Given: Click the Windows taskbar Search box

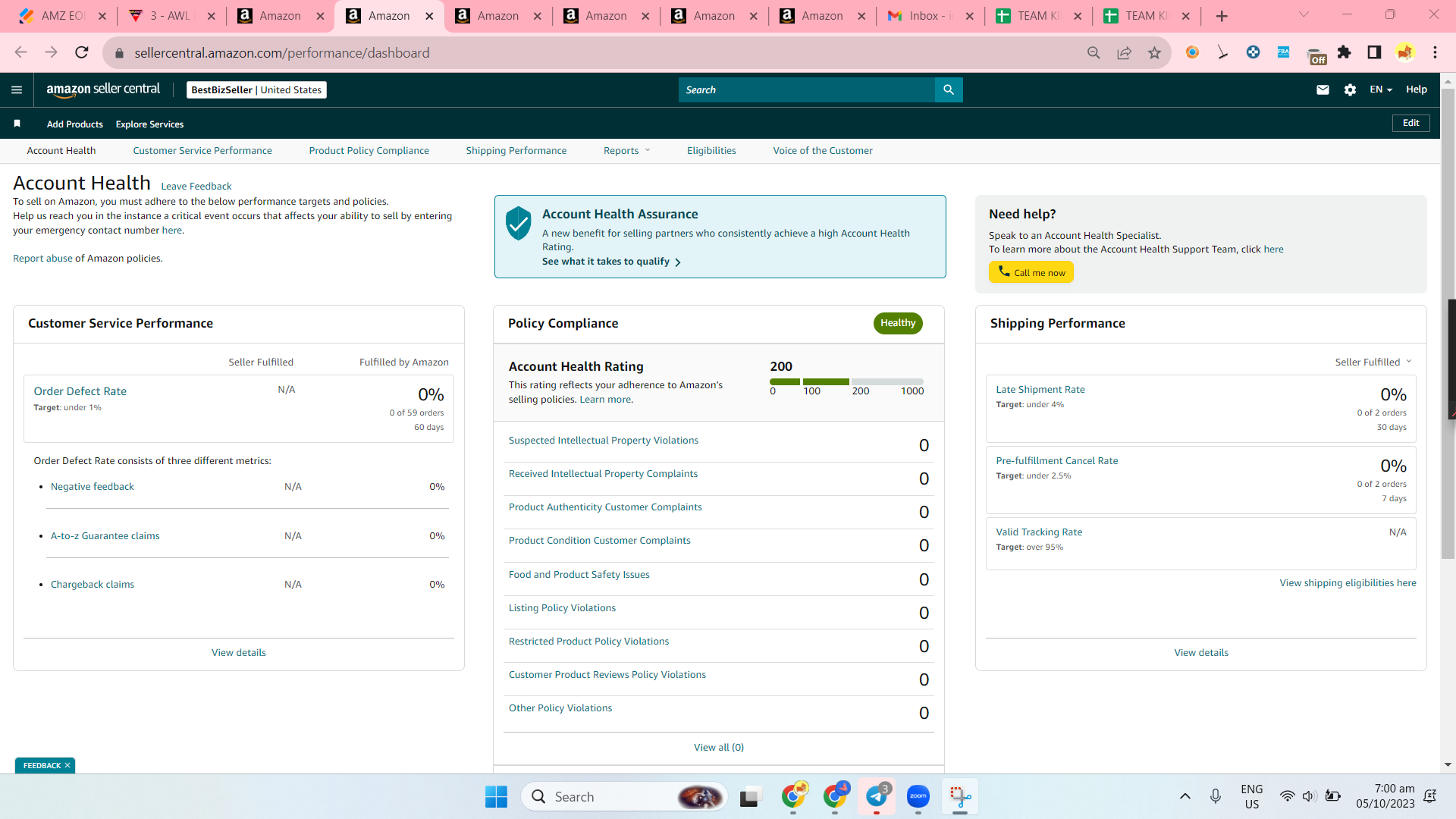Looking at the screenshot, I should click(x=625, y=796).
